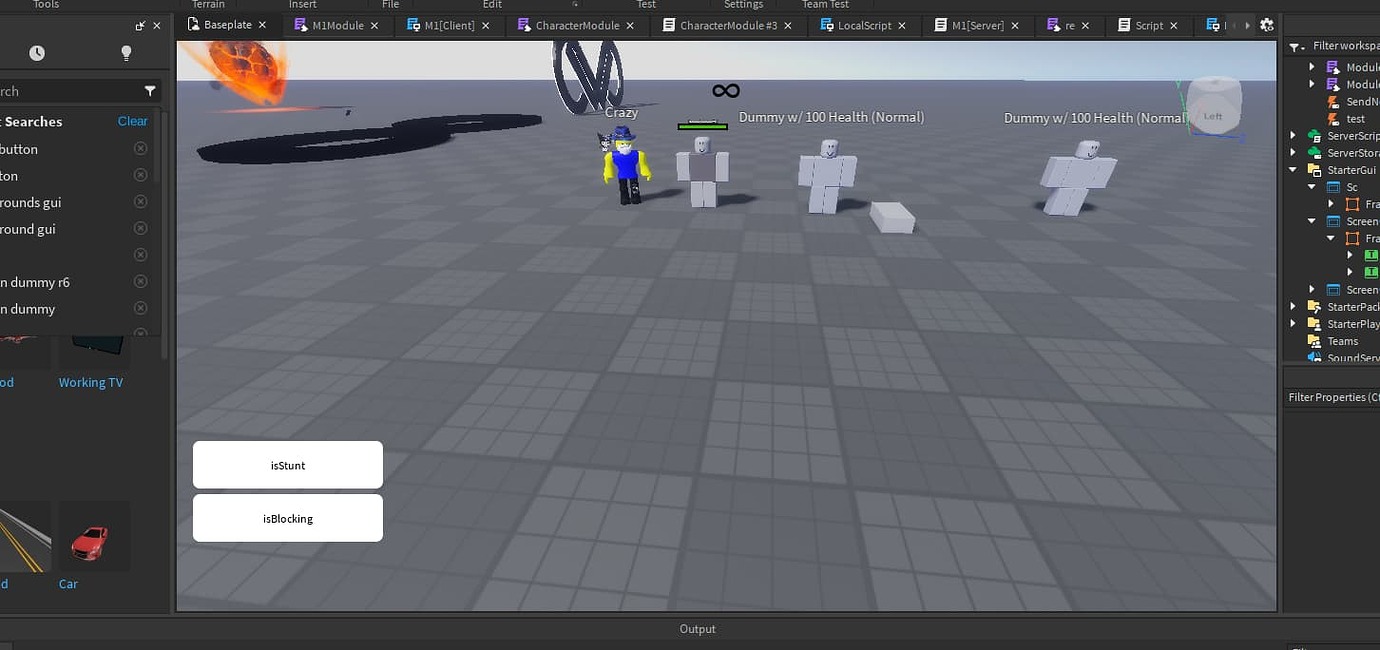The width and height of the screenshot is (1380, 650).
Task: Select the ServerStorage icon in Explorer
Action: (1314, 152)
